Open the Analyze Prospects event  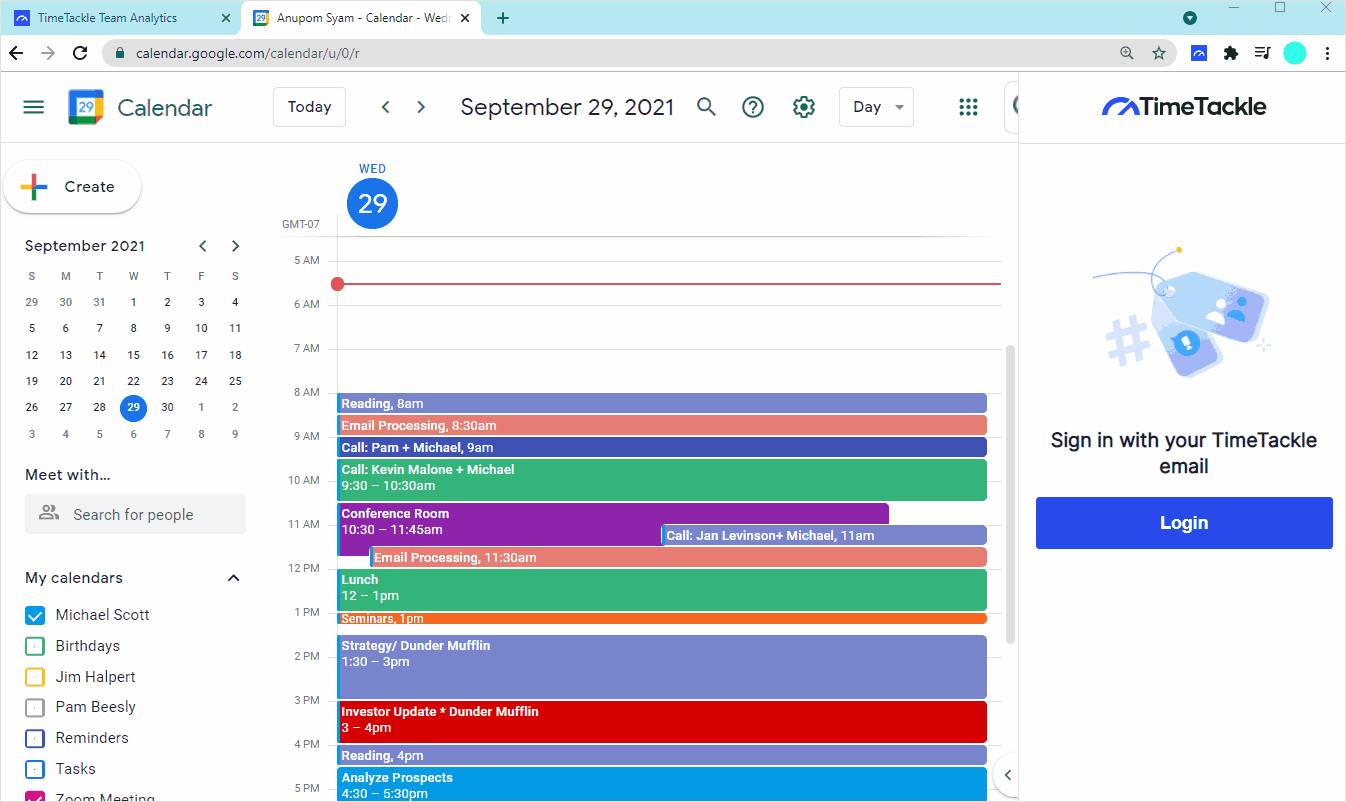[x=662, y=784]
